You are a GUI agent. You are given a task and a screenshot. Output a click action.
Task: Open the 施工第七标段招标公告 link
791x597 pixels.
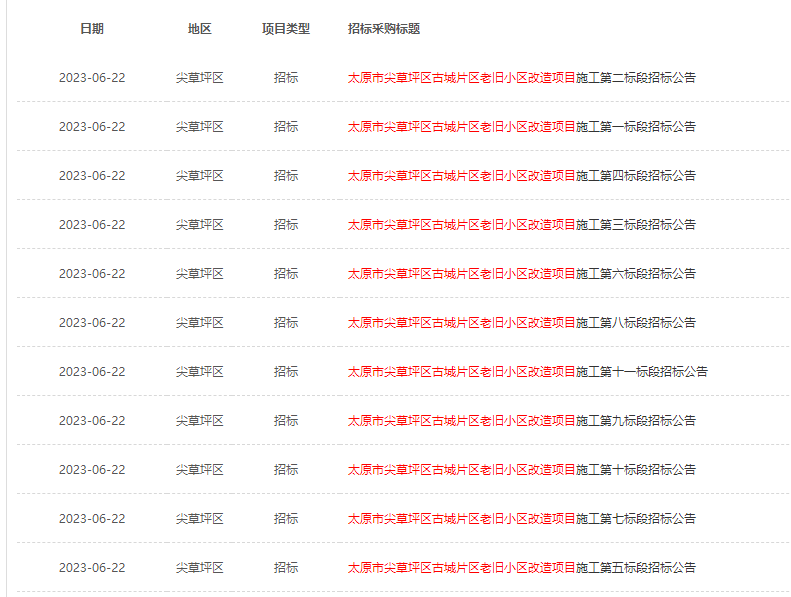click(x=522, y=518)
